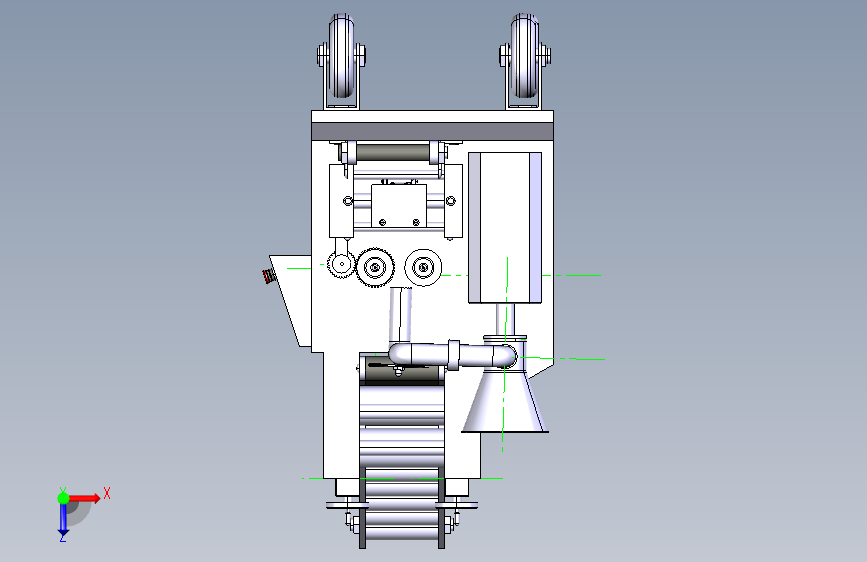Click the blue Z axis arrow of triad
Image resolution: width=867 pixels, height=562 pixels.
click(x=63, y=519)
